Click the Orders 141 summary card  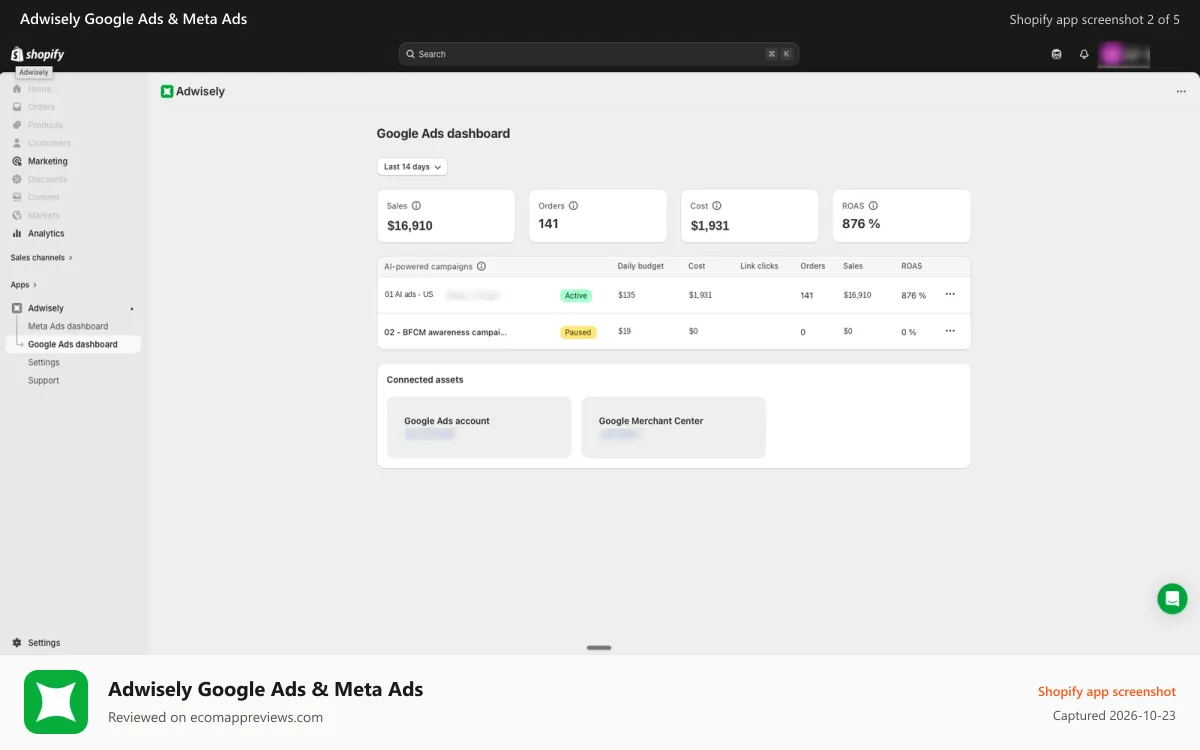[598, 216]
